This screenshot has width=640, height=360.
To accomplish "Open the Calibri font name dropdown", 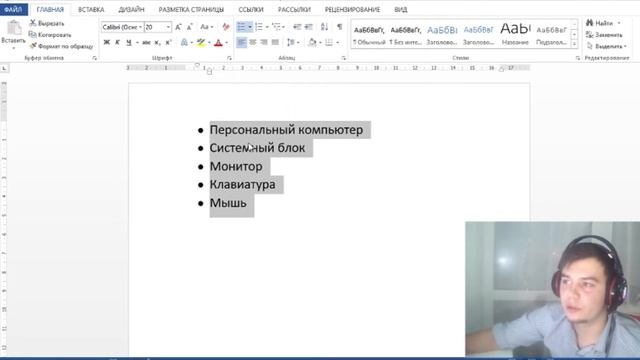I will [140, 27].
